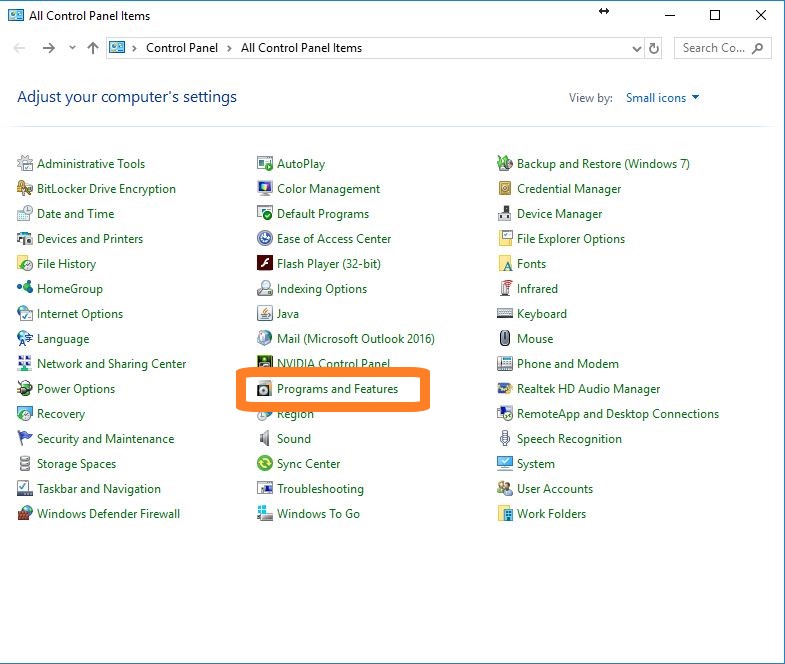Image resolution: width=785 pixels, height=664 pixels.
Task: Open the Recovery icon
Action: pos(25,414)
